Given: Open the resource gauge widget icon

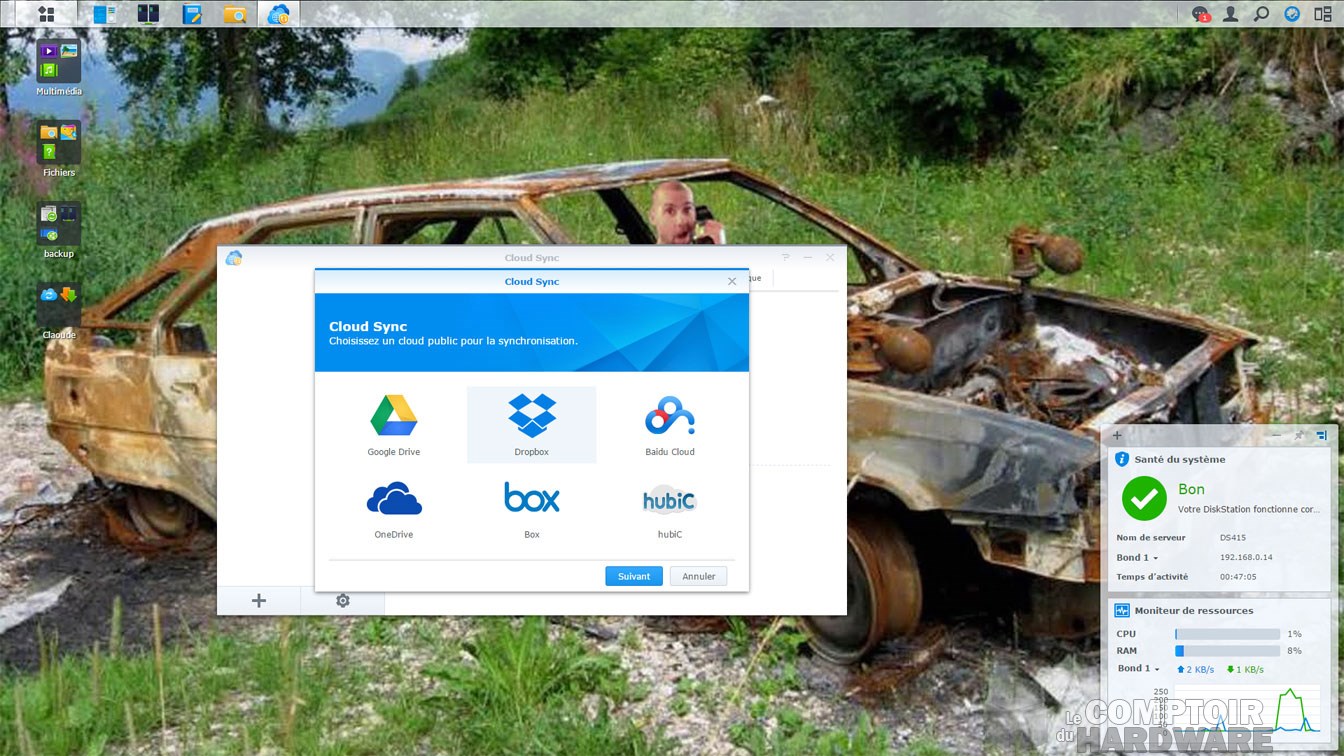Looking at the screenshot, I should (x=1292, y=14).
